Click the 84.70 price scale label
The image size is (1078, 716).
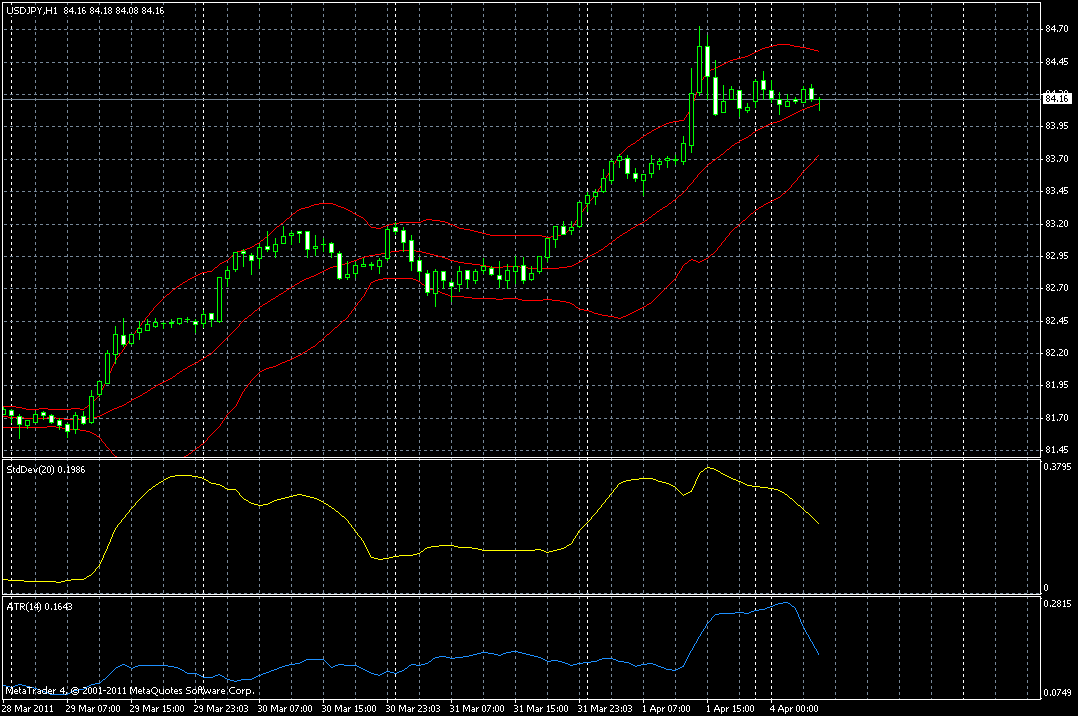[x=1056, y=29]
